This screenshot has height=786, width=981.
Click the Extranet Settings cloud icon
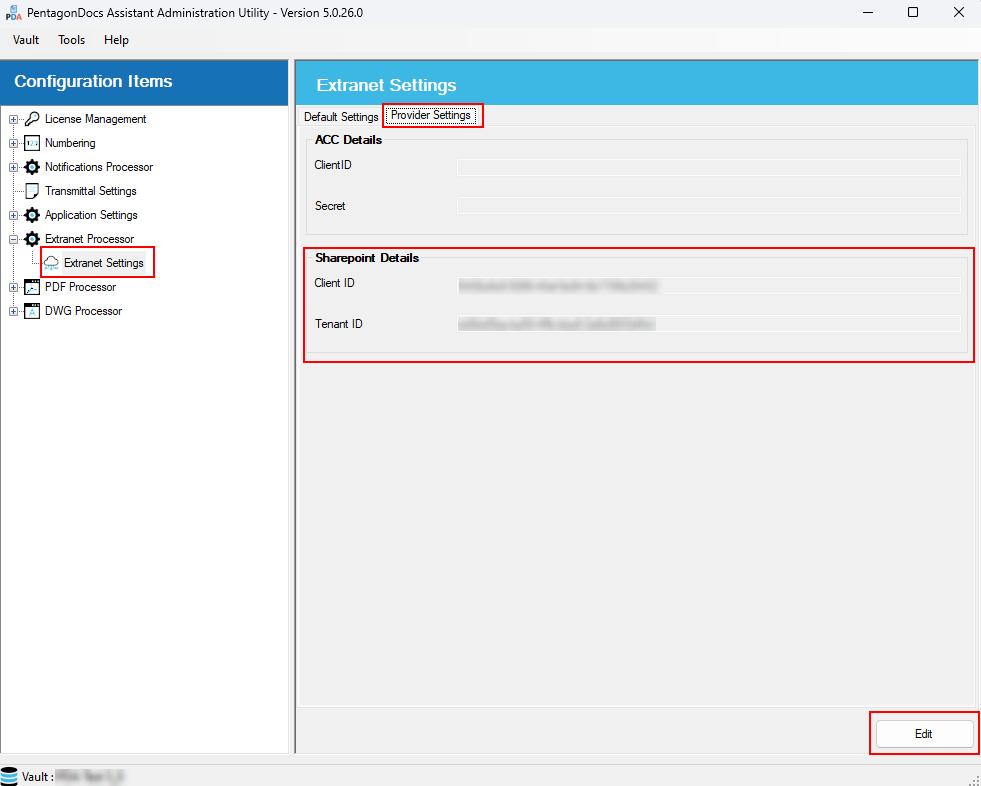51,263
